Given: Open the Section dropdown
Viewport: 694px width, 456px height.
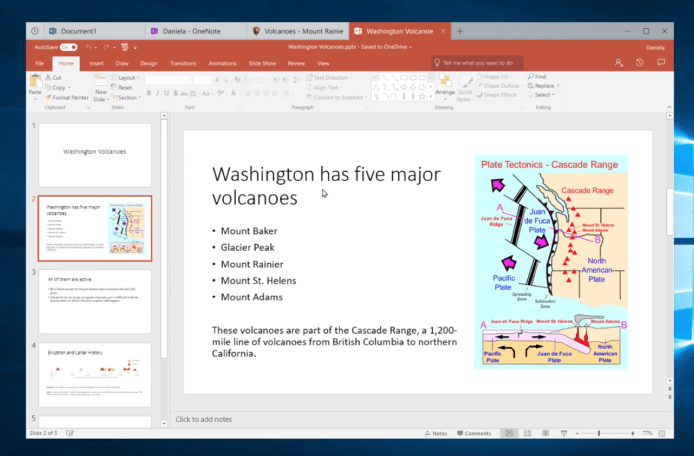Looking at the screenshot, I should (x=126, y=97).
